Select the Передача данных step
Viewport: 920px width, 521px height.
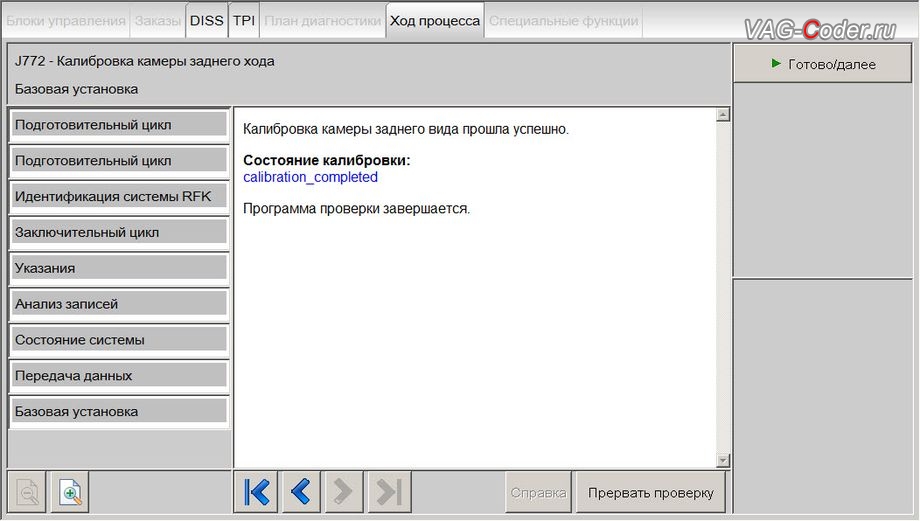pos(119,375)
